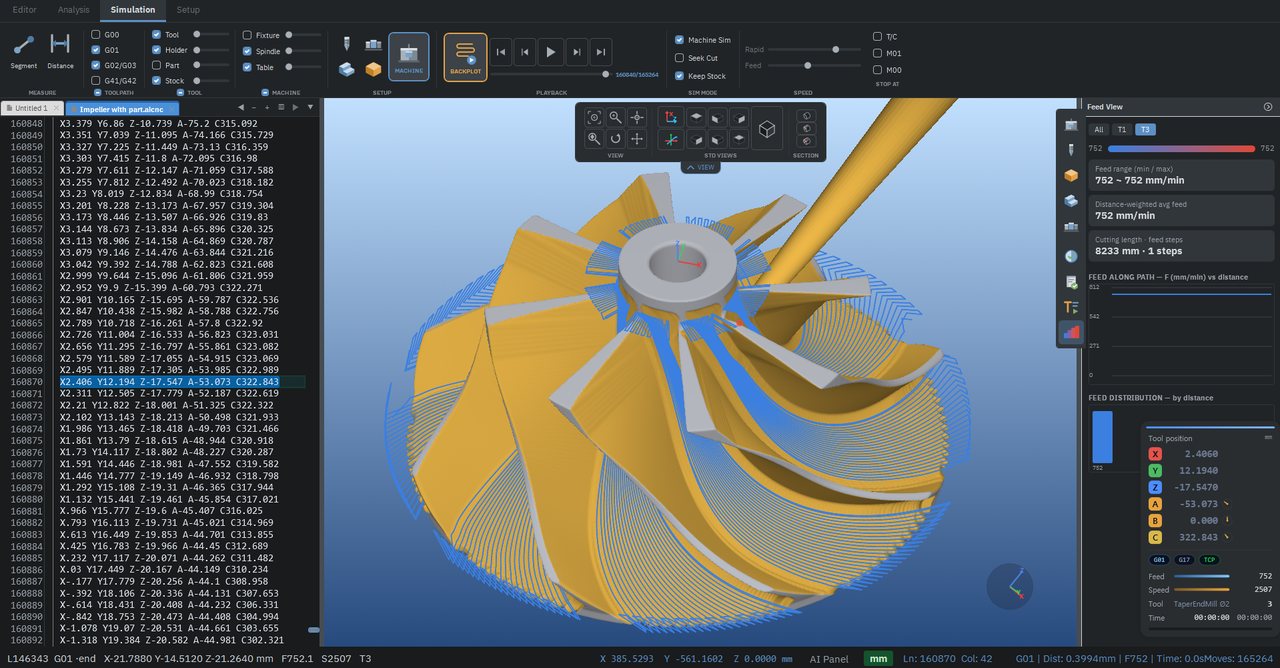The height and width of the screenshot is (668, 1280).
Task: Open the tool setup icon
Action: [346, 45]
